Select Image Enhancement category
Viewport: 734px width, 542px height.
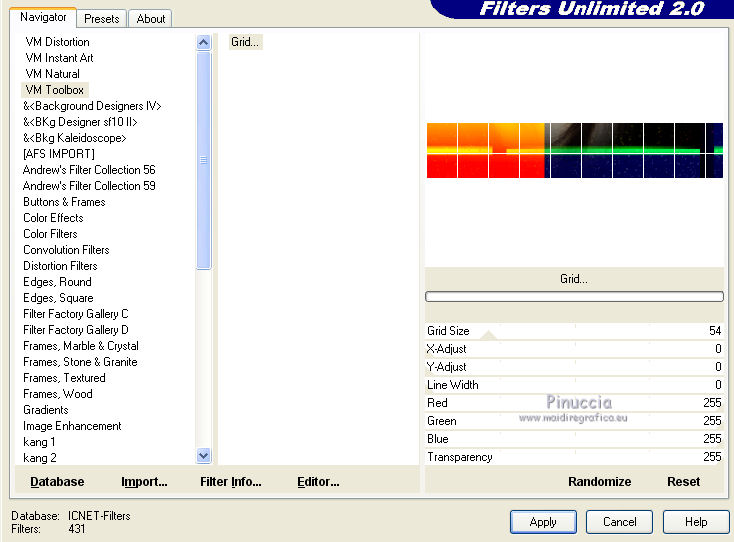pos(72,425)
